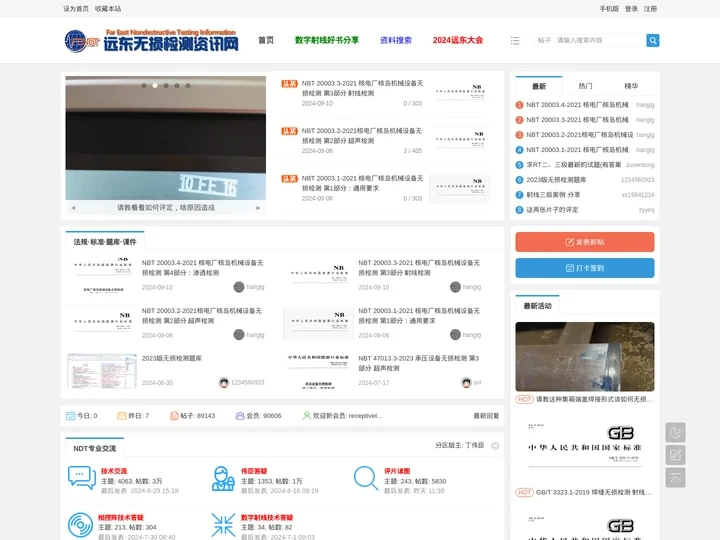Open the 评片读图 magnifier forum icon
The image size is (720, 540).
click(366, 478)
